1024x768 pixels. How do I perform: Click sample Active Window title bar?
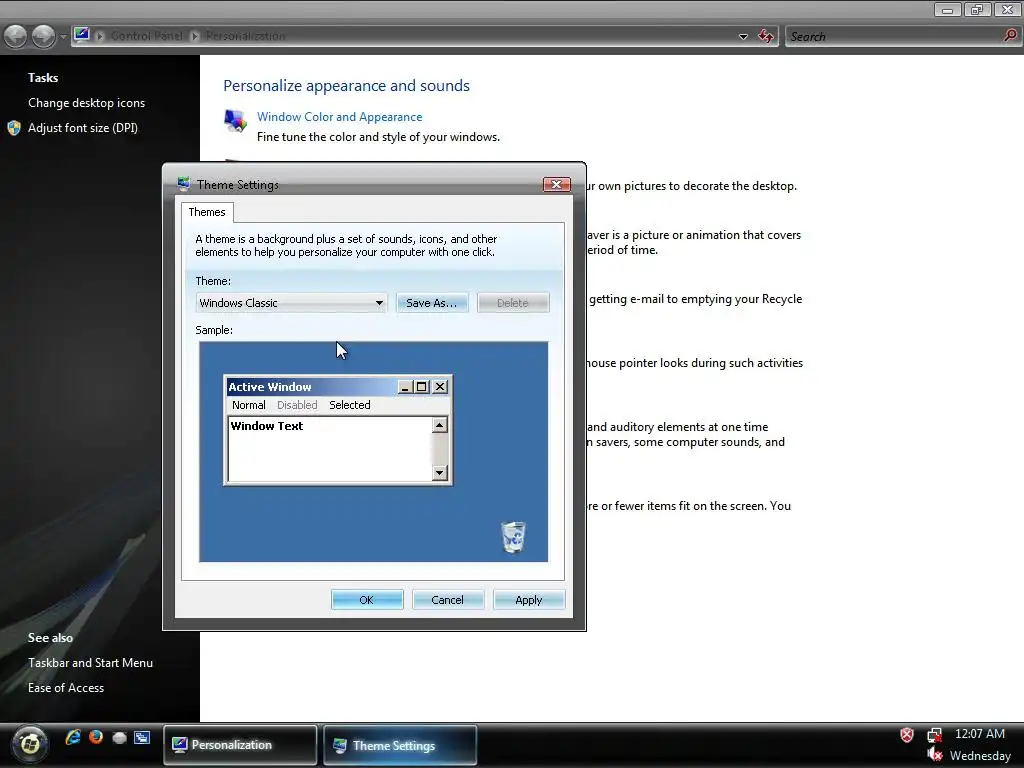point(311,387)
